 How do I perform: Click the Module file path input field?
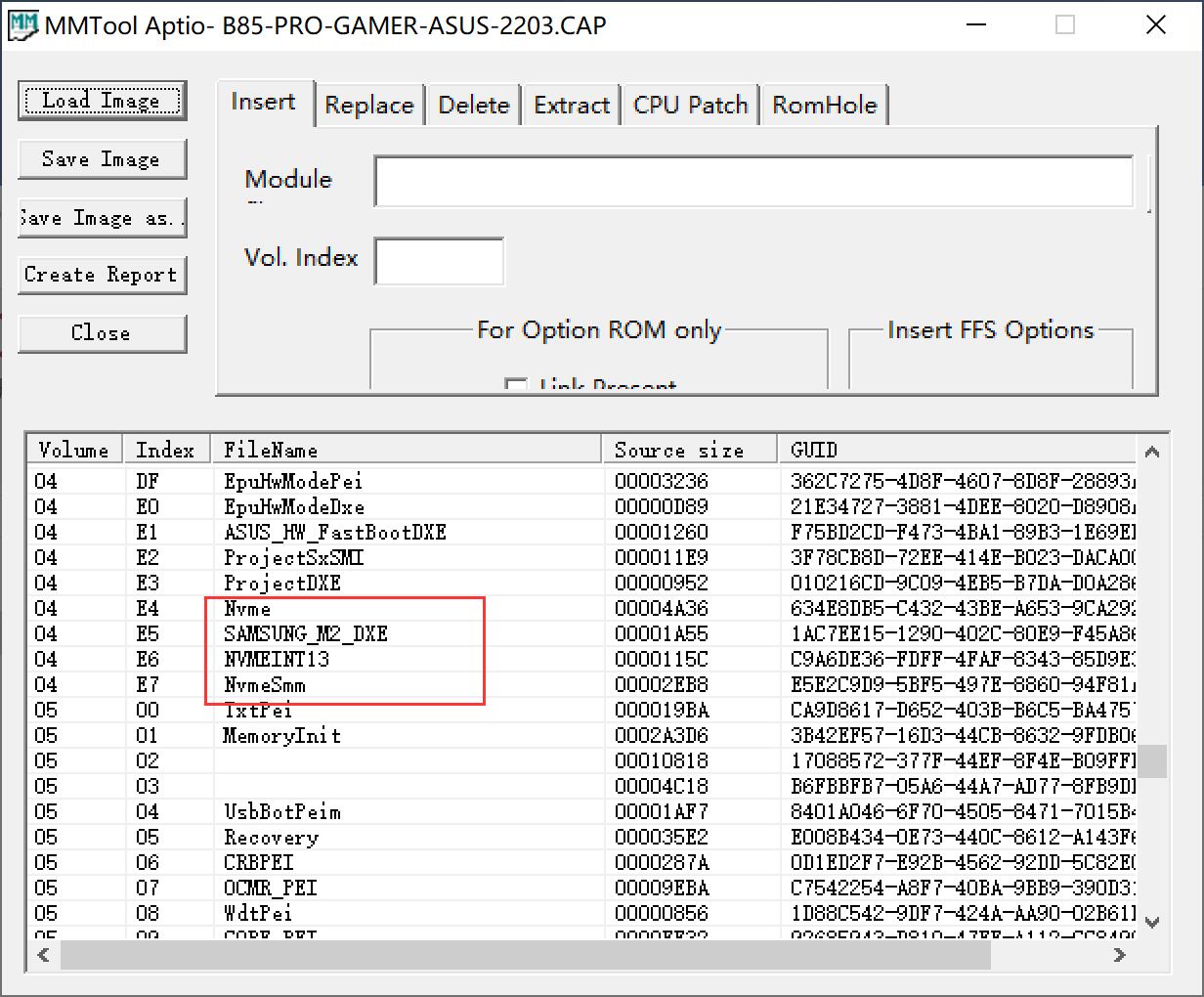point(752,181)
